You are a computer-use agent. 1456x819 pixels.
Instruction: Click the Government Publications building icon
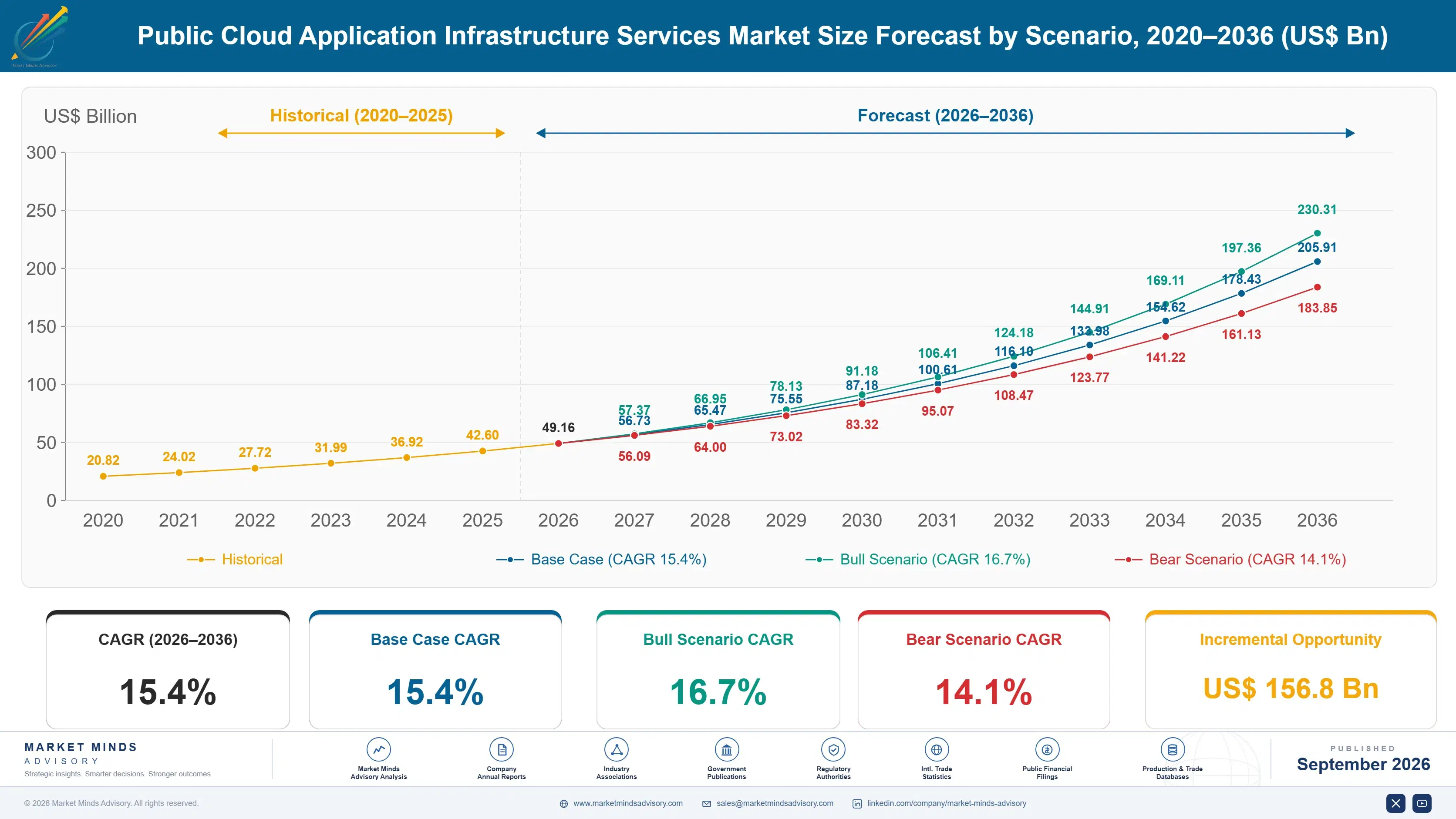tap(727, 749)
